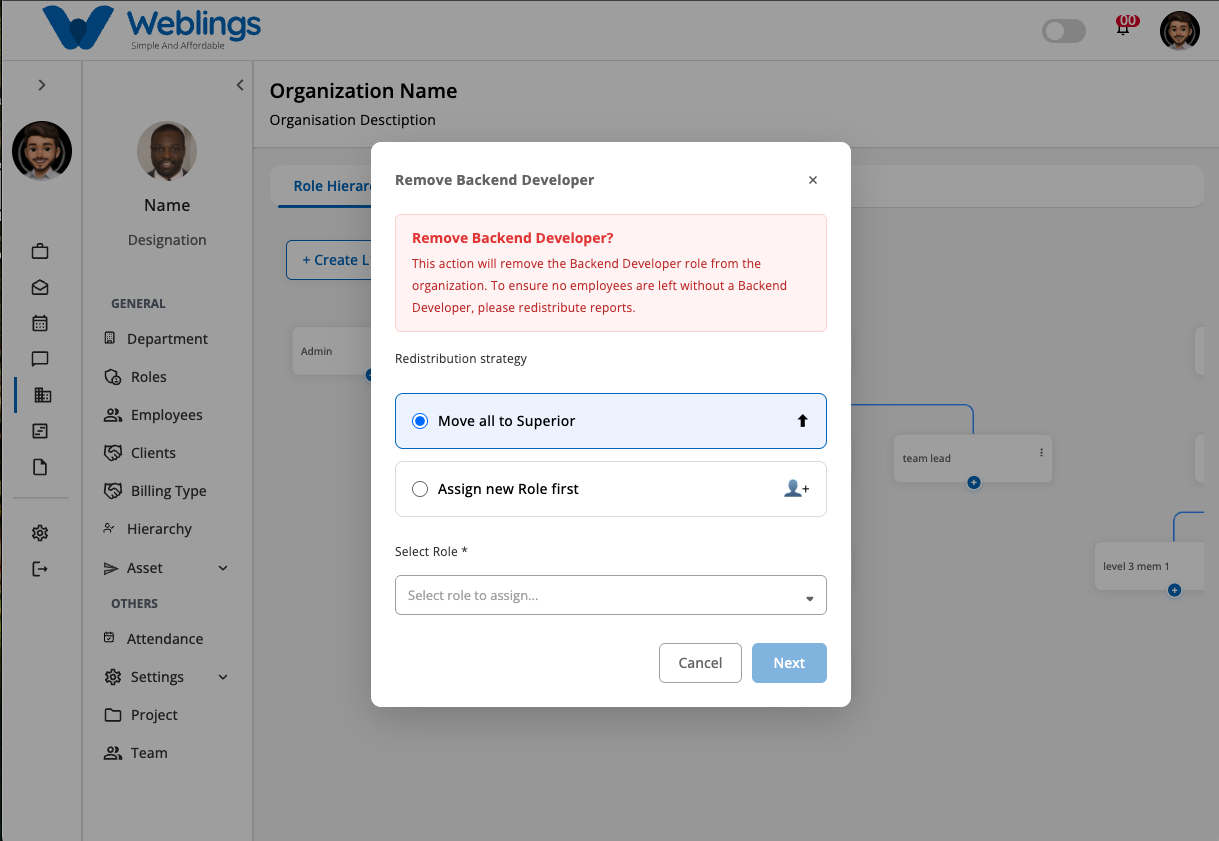Click the Cancel button

coord(700,663)
